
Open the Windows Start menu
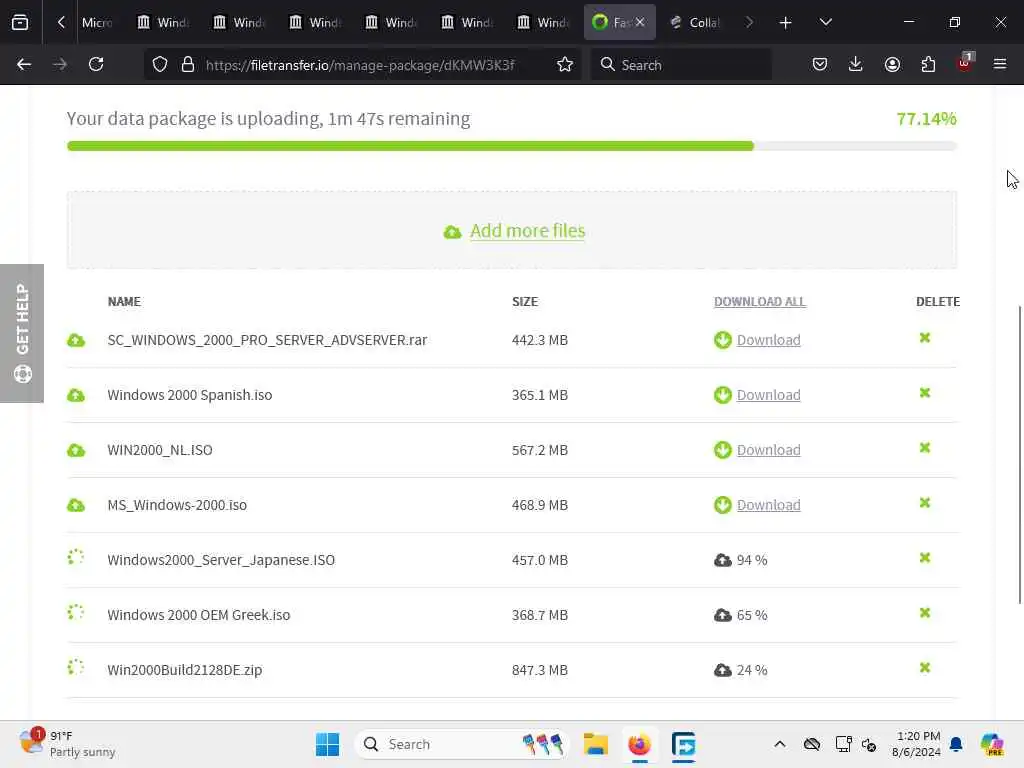click(327, 744)
